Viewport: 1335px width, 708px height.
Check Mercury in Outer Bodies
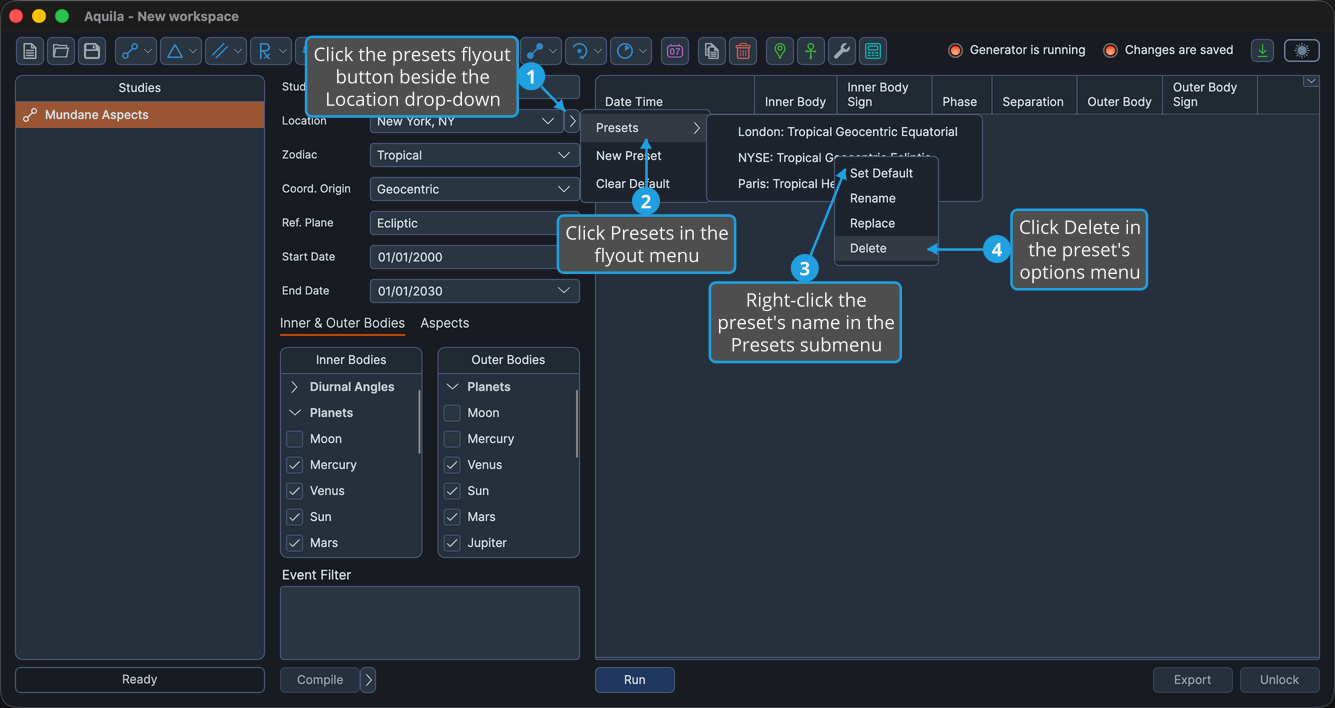tap(452, 439)
